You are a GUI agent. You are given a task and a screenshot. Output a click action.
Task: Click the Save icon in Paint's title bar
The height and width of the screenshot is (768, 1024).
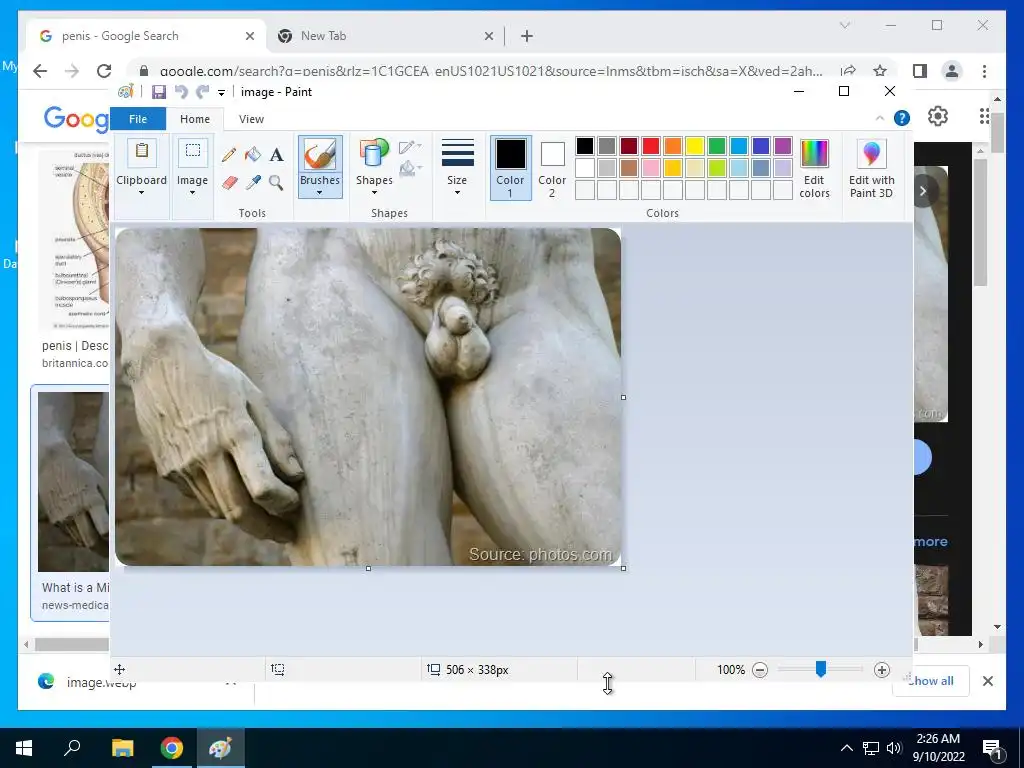click(x=159, y=92)
